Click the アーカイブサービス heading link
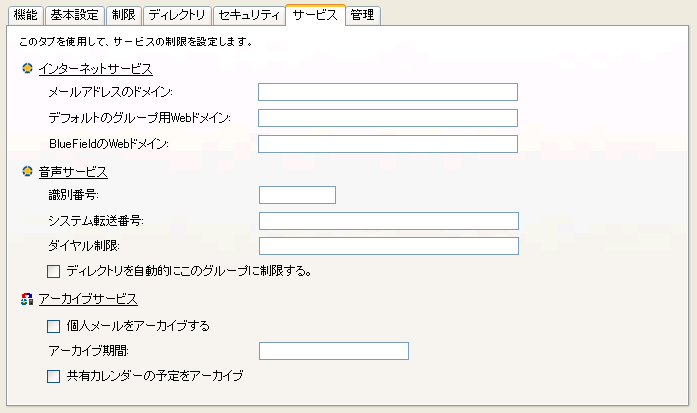The height and width of the screenshot is (413, 697). click(x=87, y=299)
